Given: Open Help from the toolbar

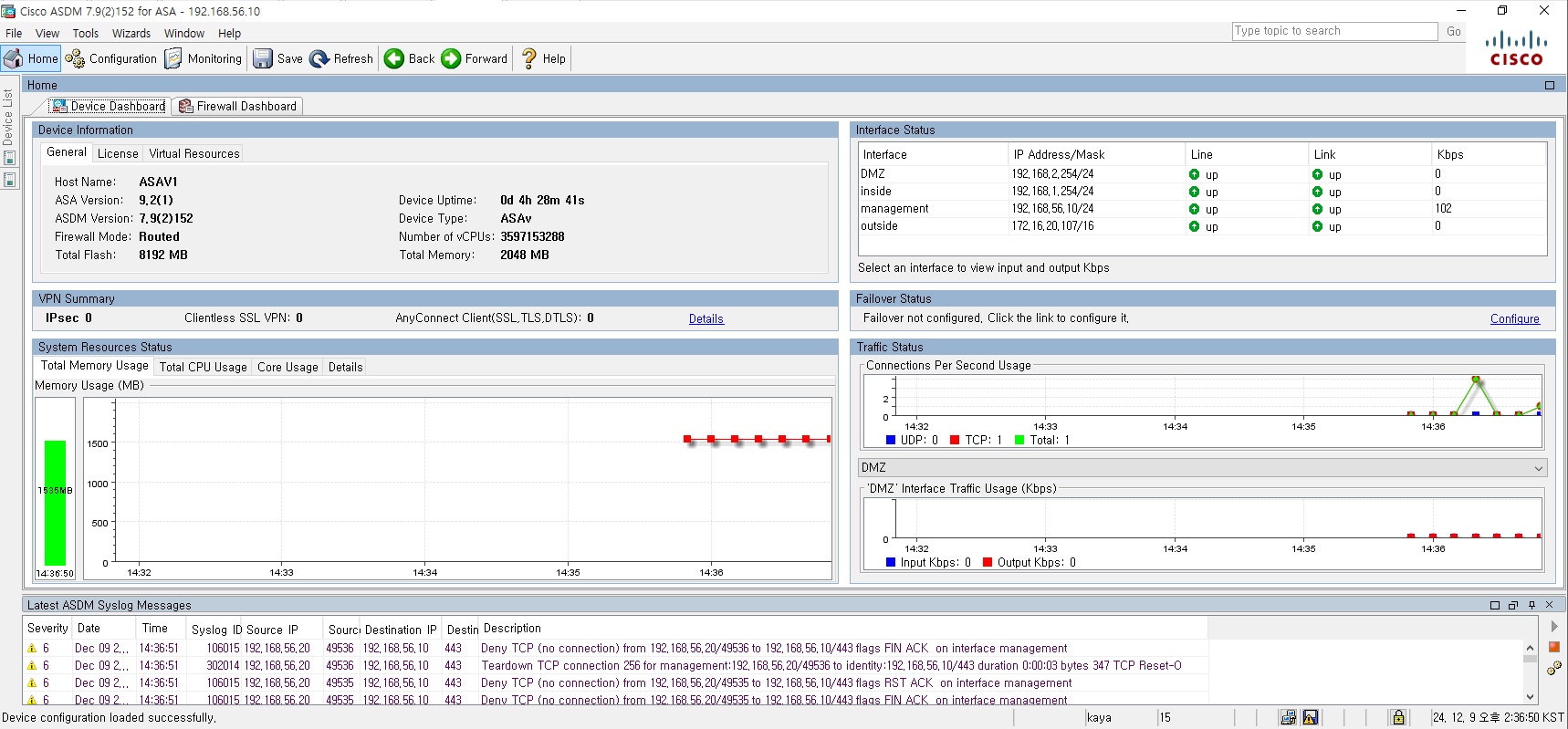Looking at the screenshot, I should (x=544, y=58).
